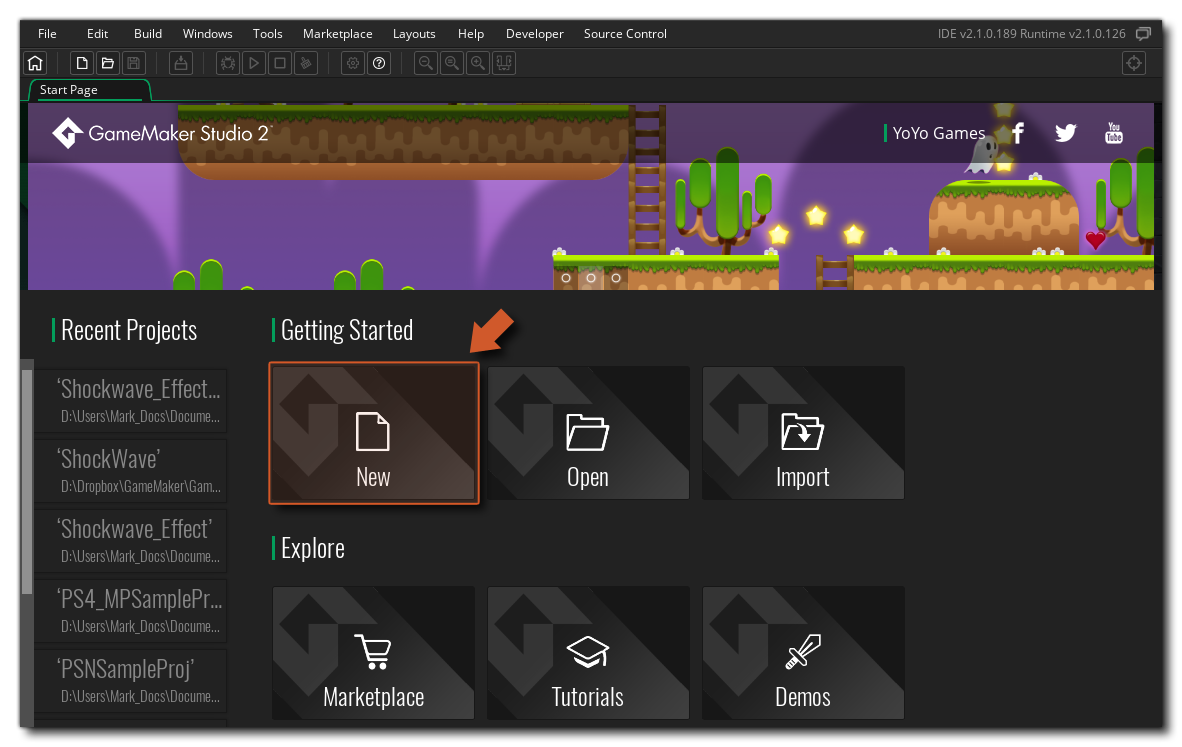This screenshot has height=747, width=1182.
Task: Click the IDE version text
Action: 1031,34
